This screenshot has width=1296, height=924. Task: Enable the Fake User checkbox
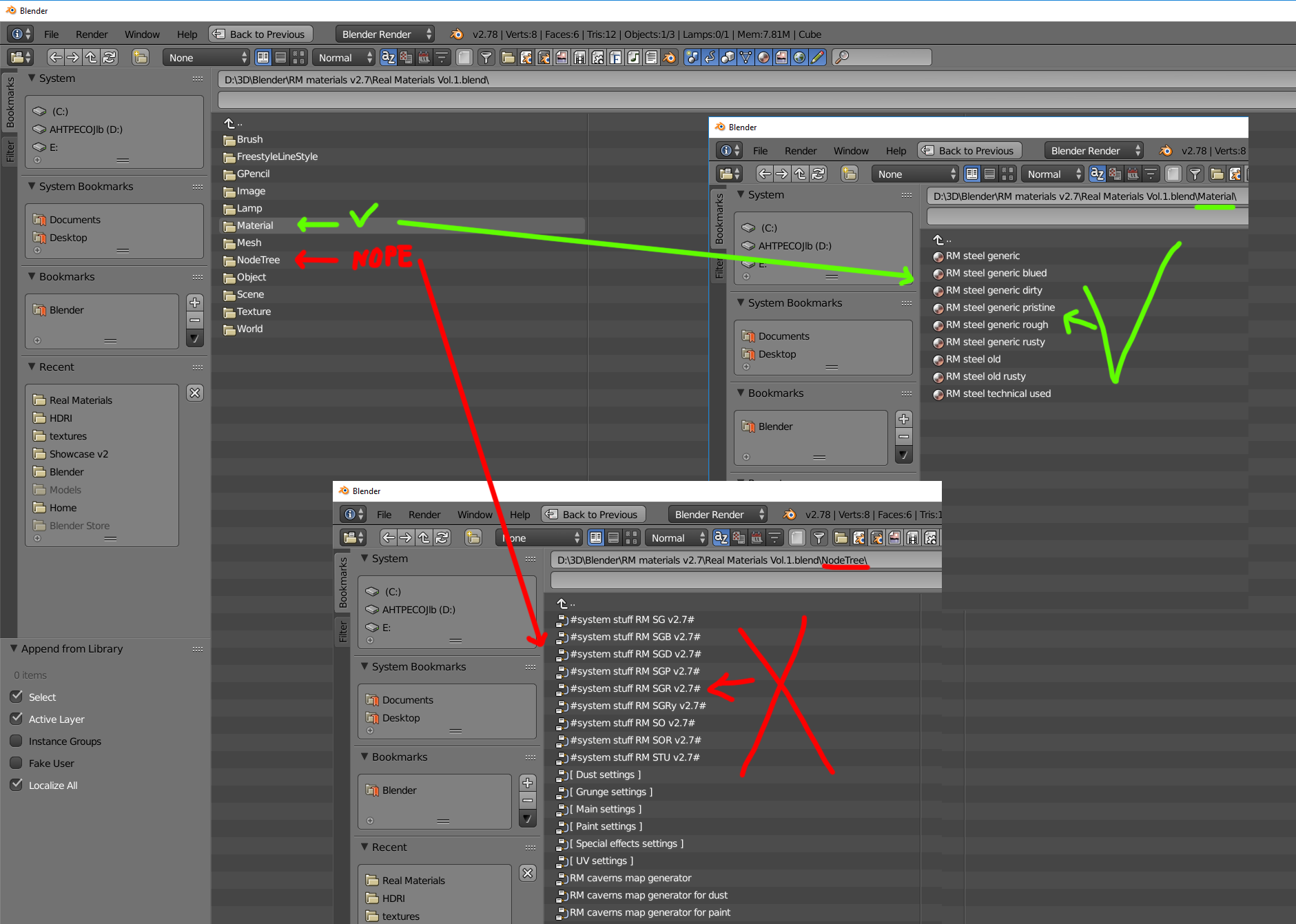point(17,763)
